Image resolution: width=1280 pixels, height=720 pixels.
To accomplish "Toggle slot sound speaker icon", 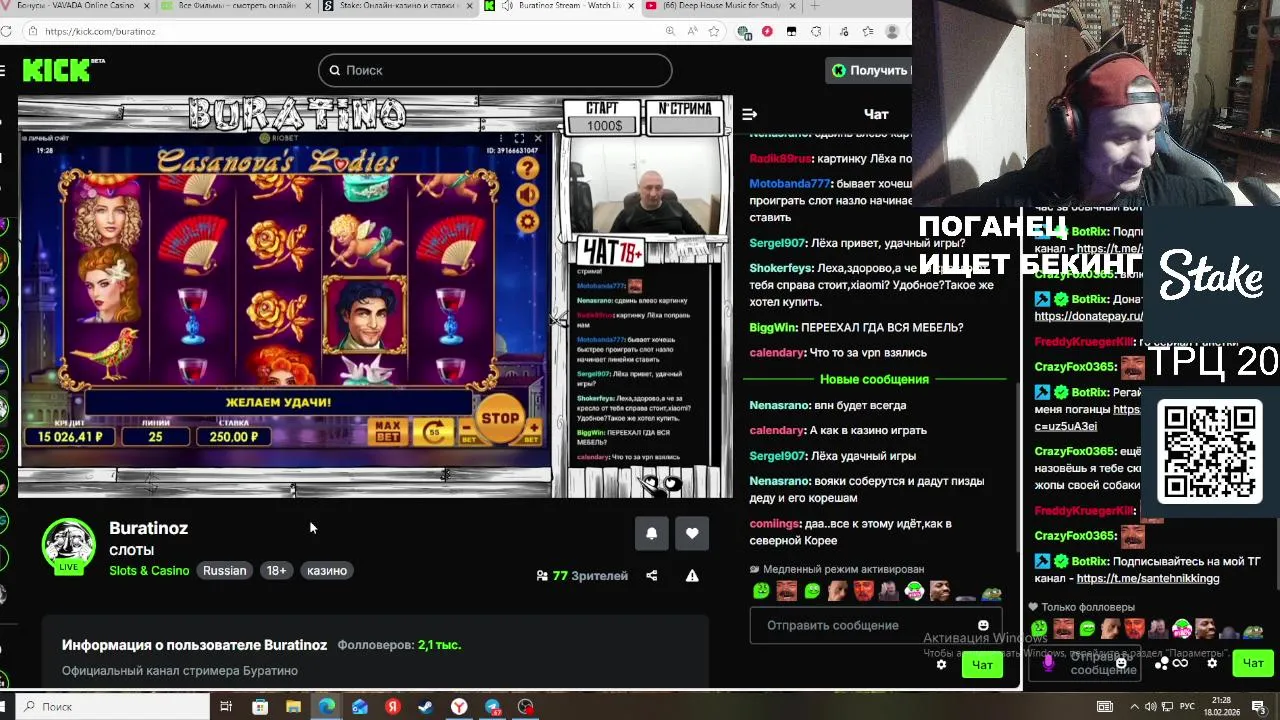I will point(527,195).
